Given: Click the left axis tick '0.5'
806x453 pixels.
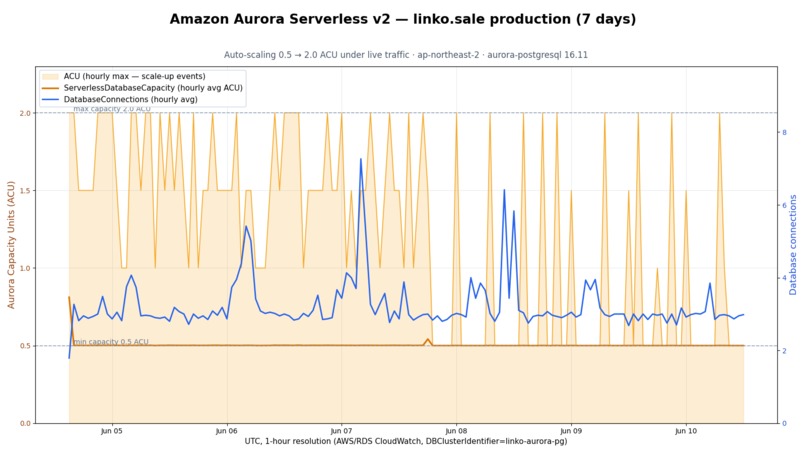Looking at the screenshot, I should point(25,346).
